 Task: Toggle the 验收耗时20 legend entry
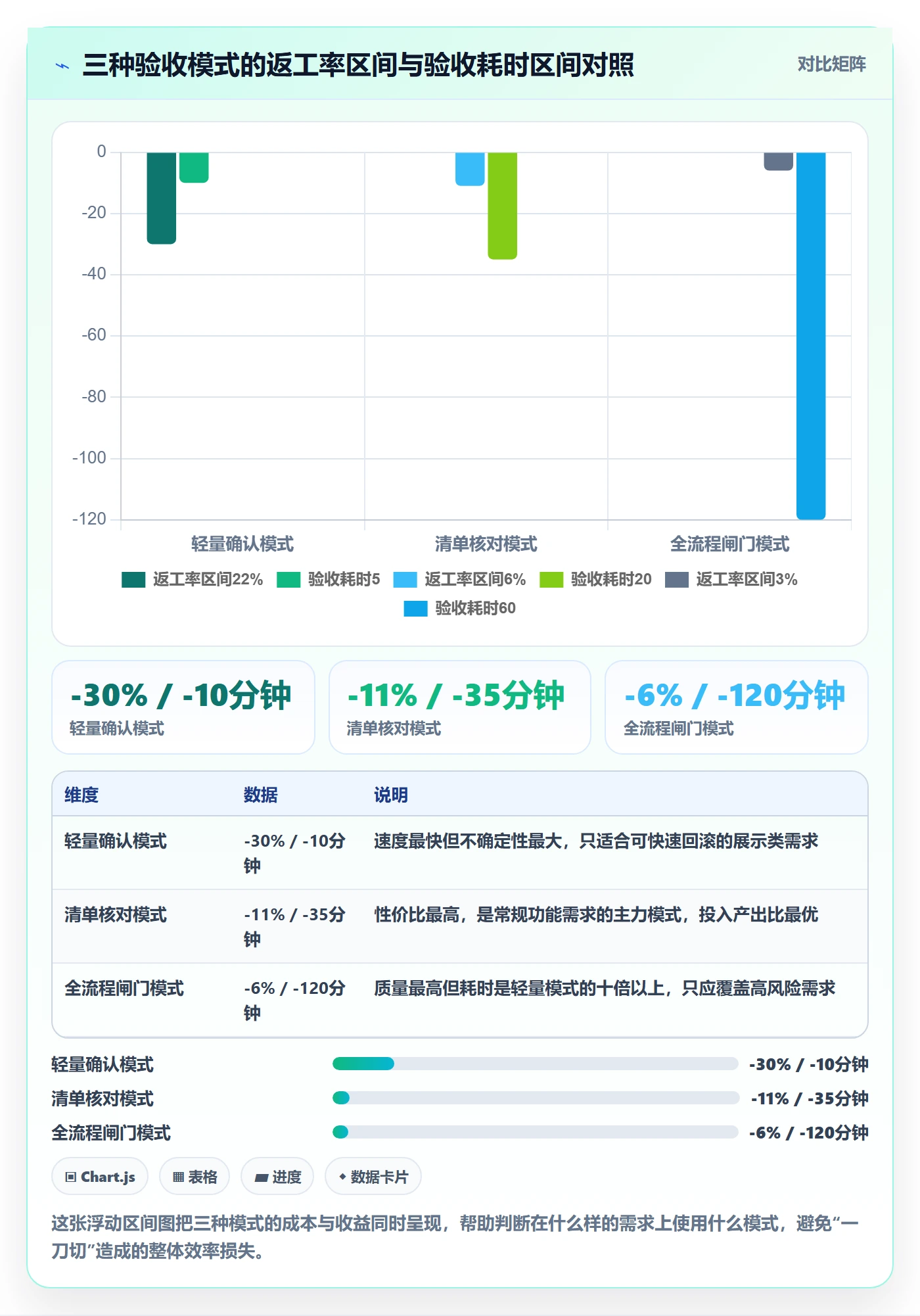595,579
